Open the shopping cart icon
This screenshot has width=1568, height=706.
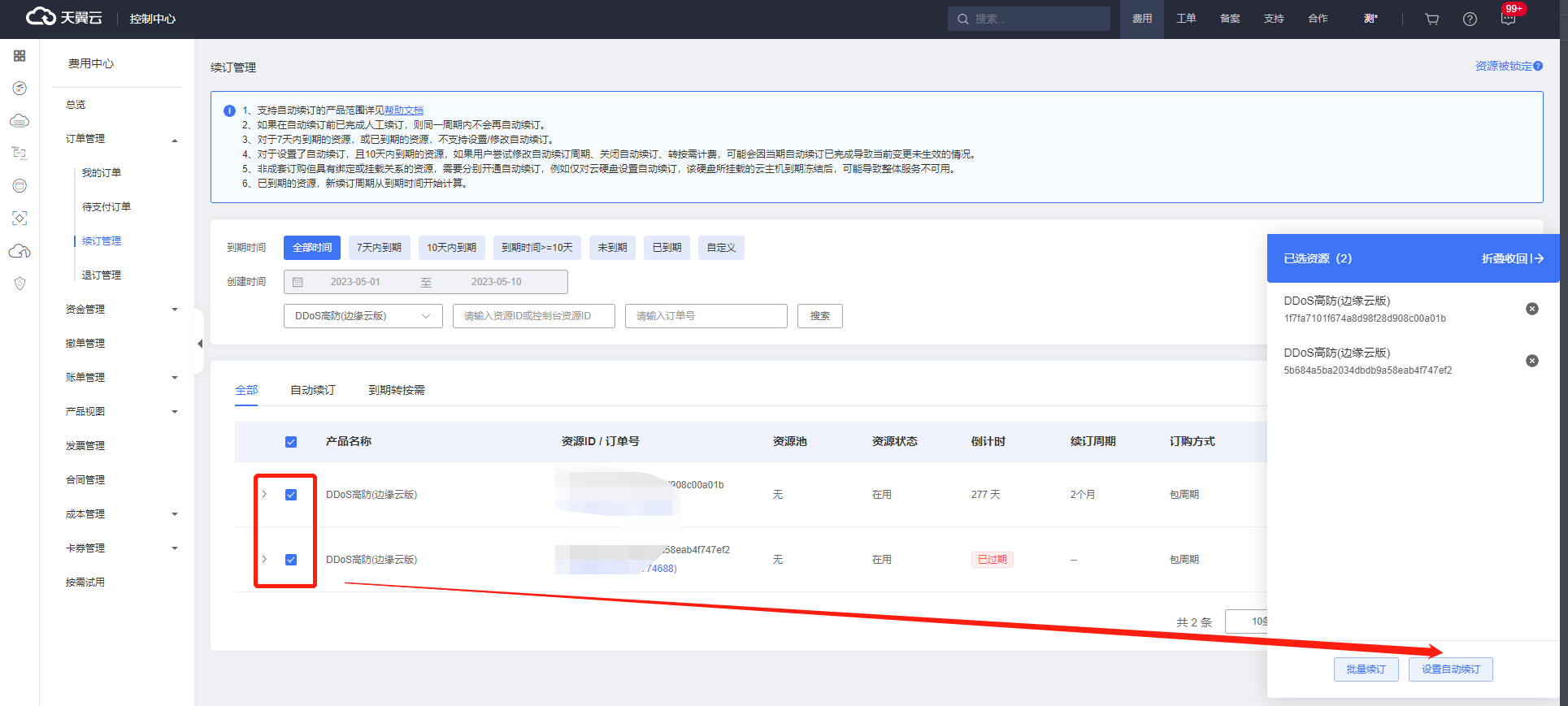tap(1431, 19)
